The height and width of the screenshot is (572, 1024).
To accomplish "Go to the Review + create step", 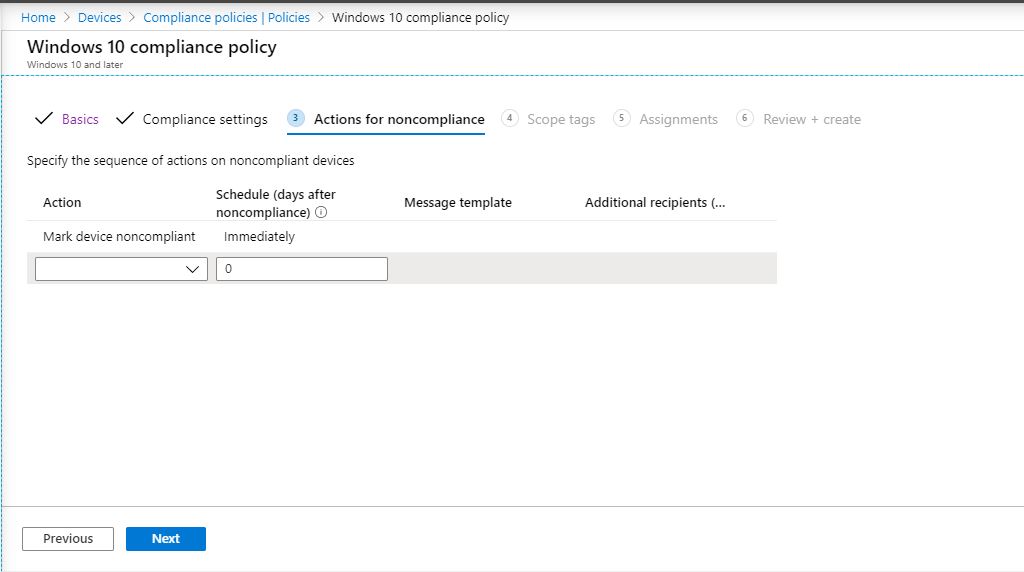I will tap(811, 119).
